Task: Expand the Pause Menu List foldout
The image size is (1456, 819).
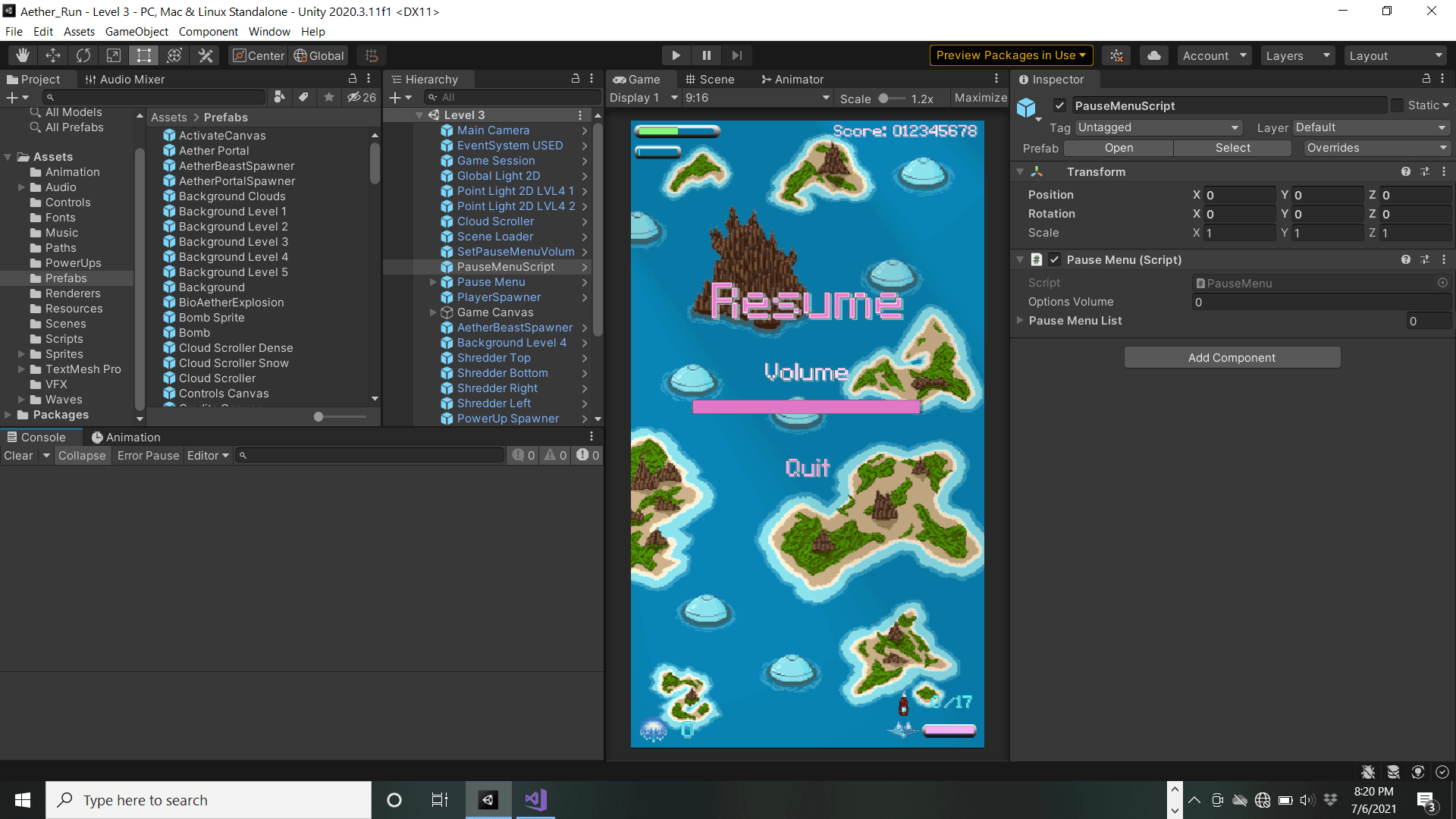Action: point(1020,321)
